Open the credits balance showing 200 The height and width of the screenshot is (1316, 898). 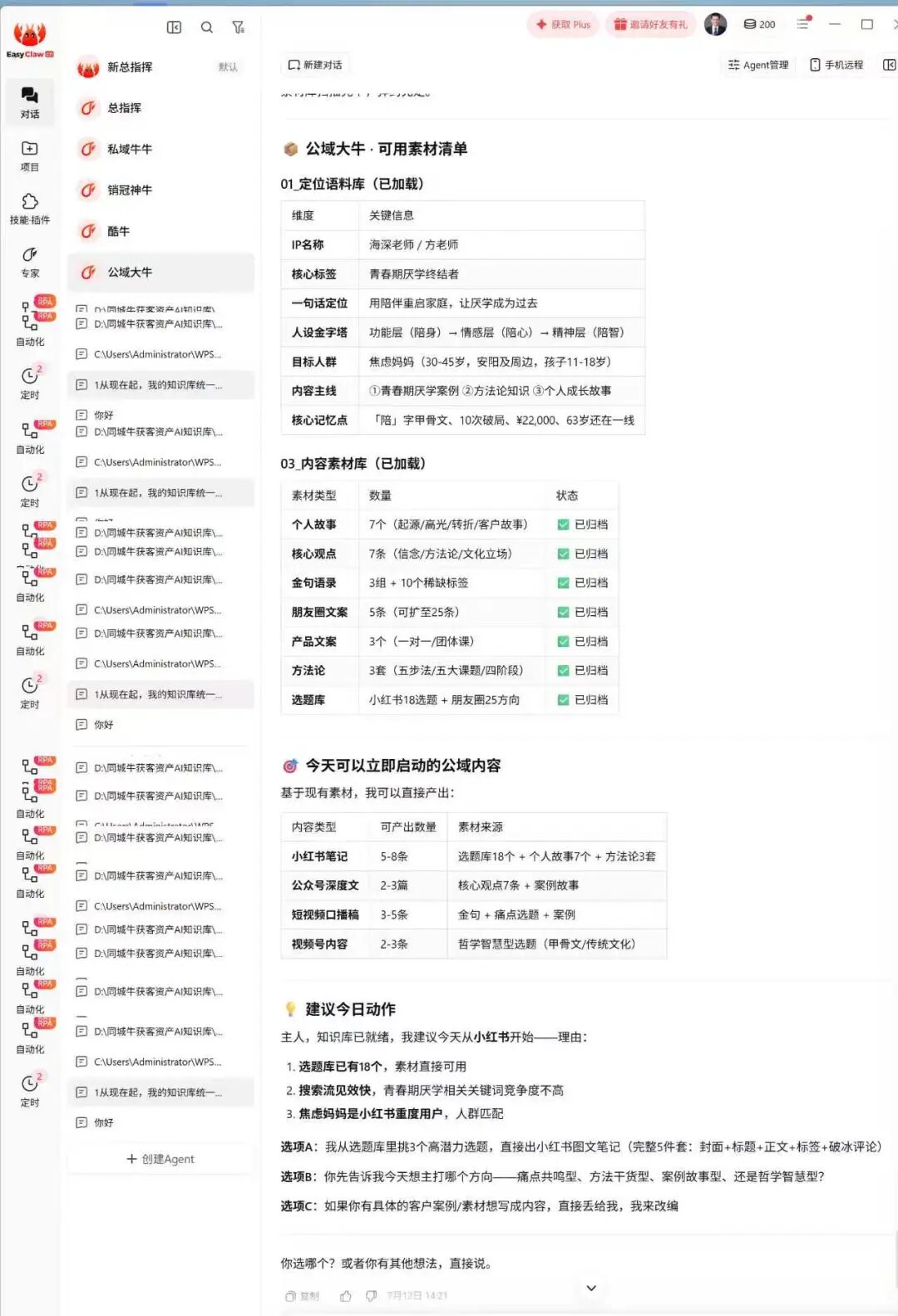click(x=759, y=24)
